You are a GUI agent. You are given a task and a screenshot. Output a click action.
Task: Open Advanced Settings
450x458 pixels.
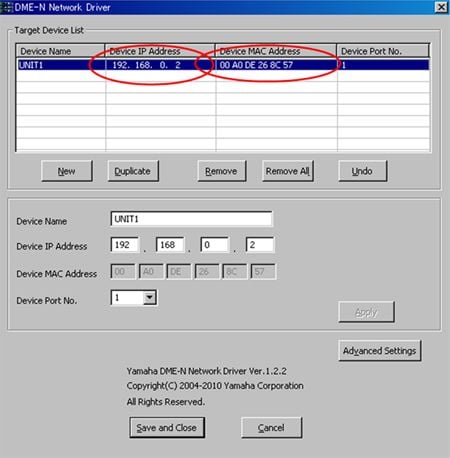click(380, 351)
